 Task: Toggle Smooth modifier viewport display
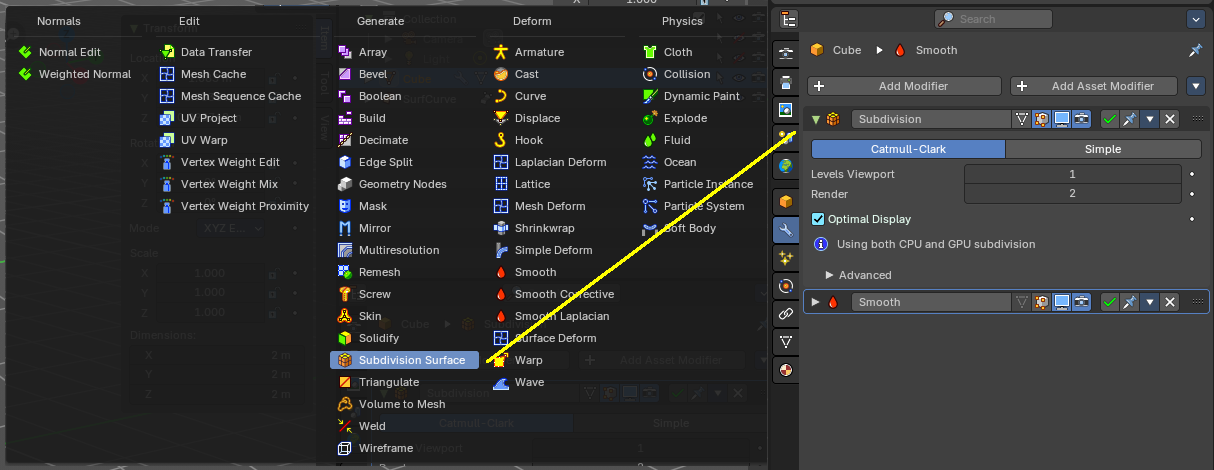click(x=1062, y=302)
